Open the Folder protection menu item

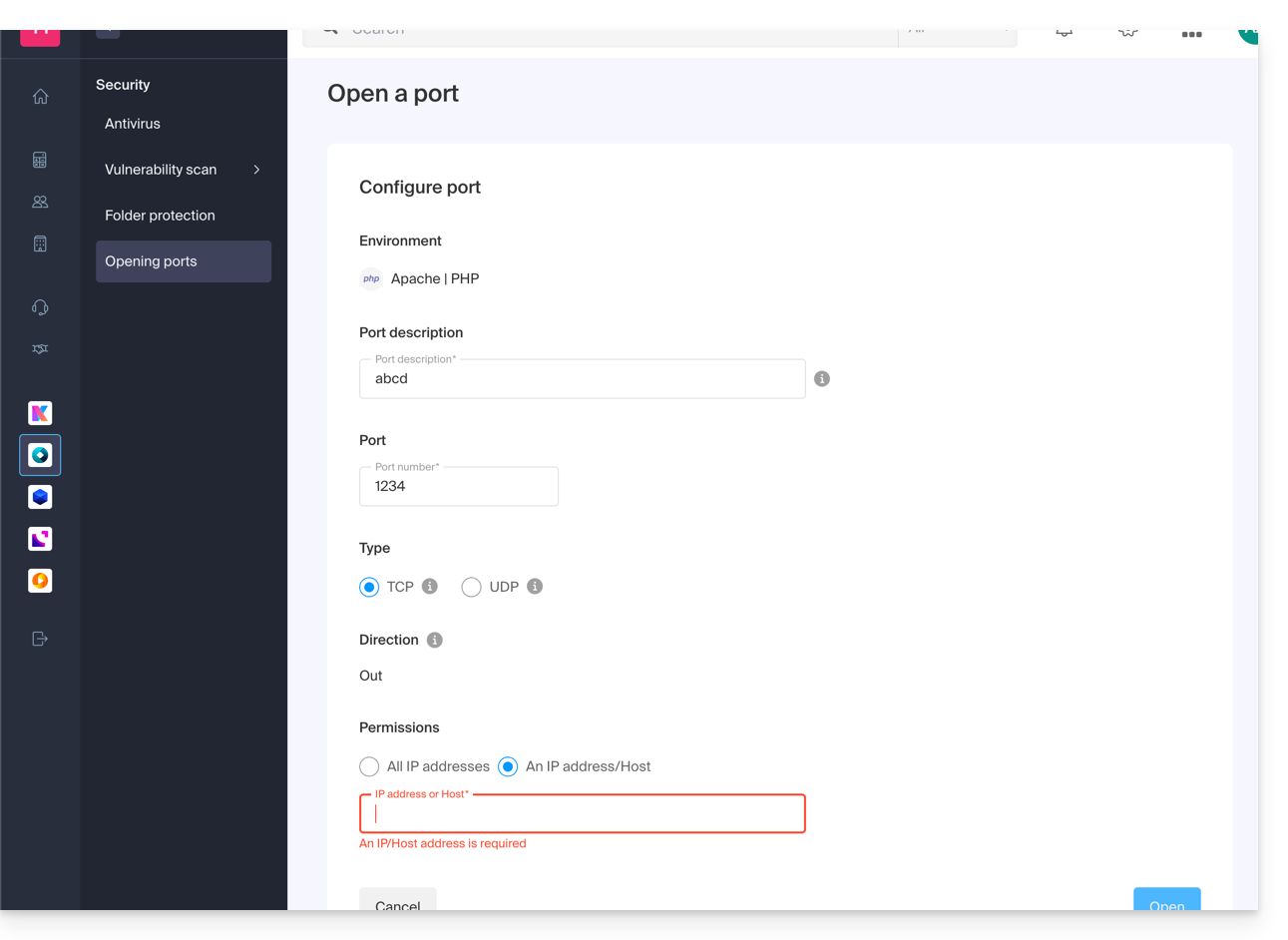(160, 216)
